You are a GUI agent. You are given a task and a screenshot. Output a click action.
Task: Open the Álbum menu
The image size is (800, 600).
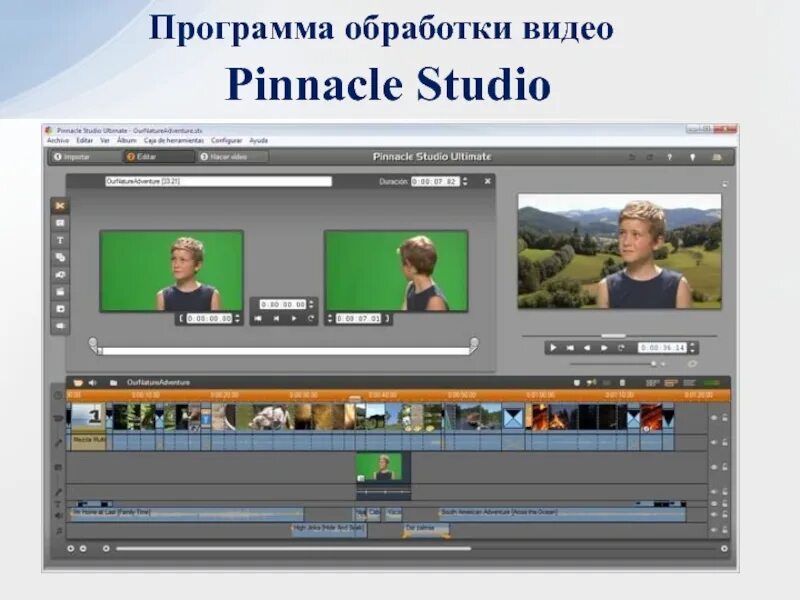coord(127,140)
